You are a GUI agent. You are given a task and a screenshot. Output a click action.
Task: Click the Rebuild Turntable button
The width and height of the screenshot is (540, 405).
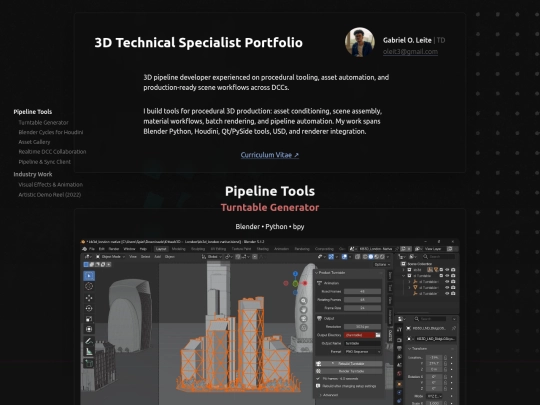349,364
